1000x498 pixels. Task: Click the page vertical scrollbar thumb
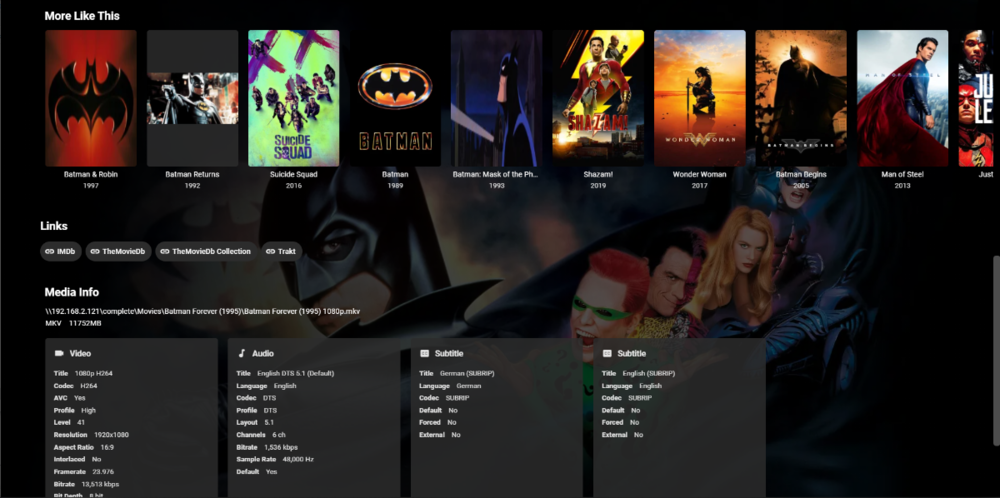pos(996,351)
